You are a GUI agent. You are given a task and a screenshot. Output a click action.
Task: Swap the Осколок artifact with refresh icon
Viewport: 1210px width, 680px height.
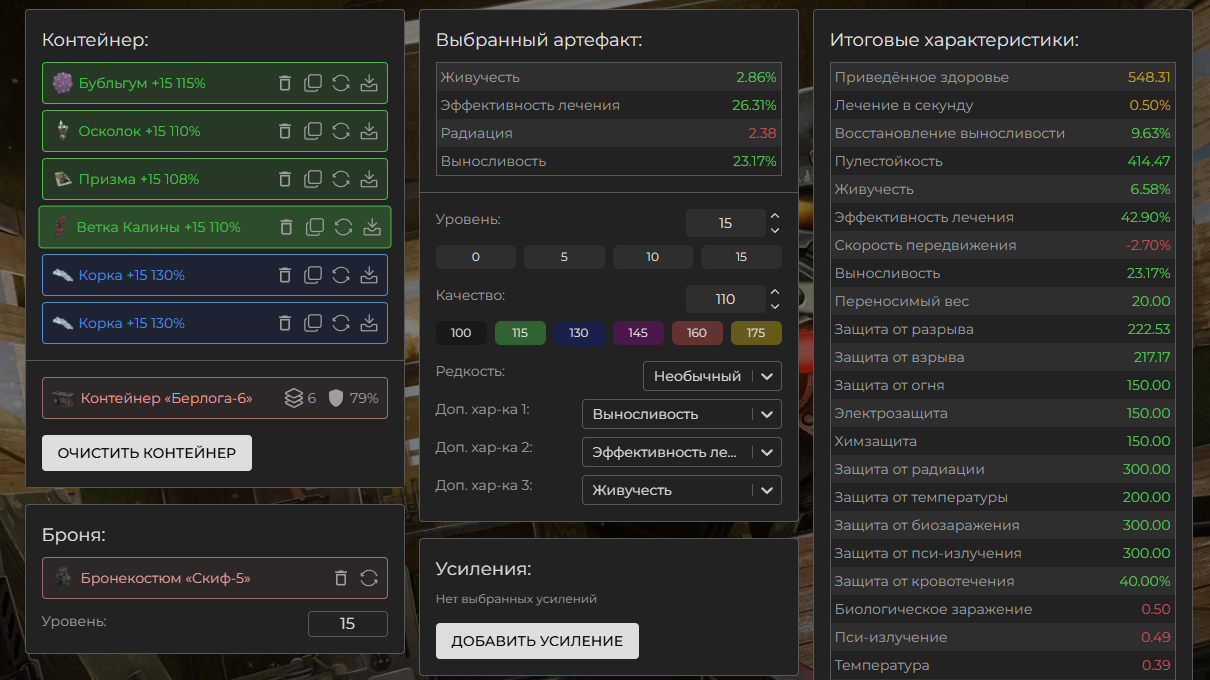coord(341,131)
